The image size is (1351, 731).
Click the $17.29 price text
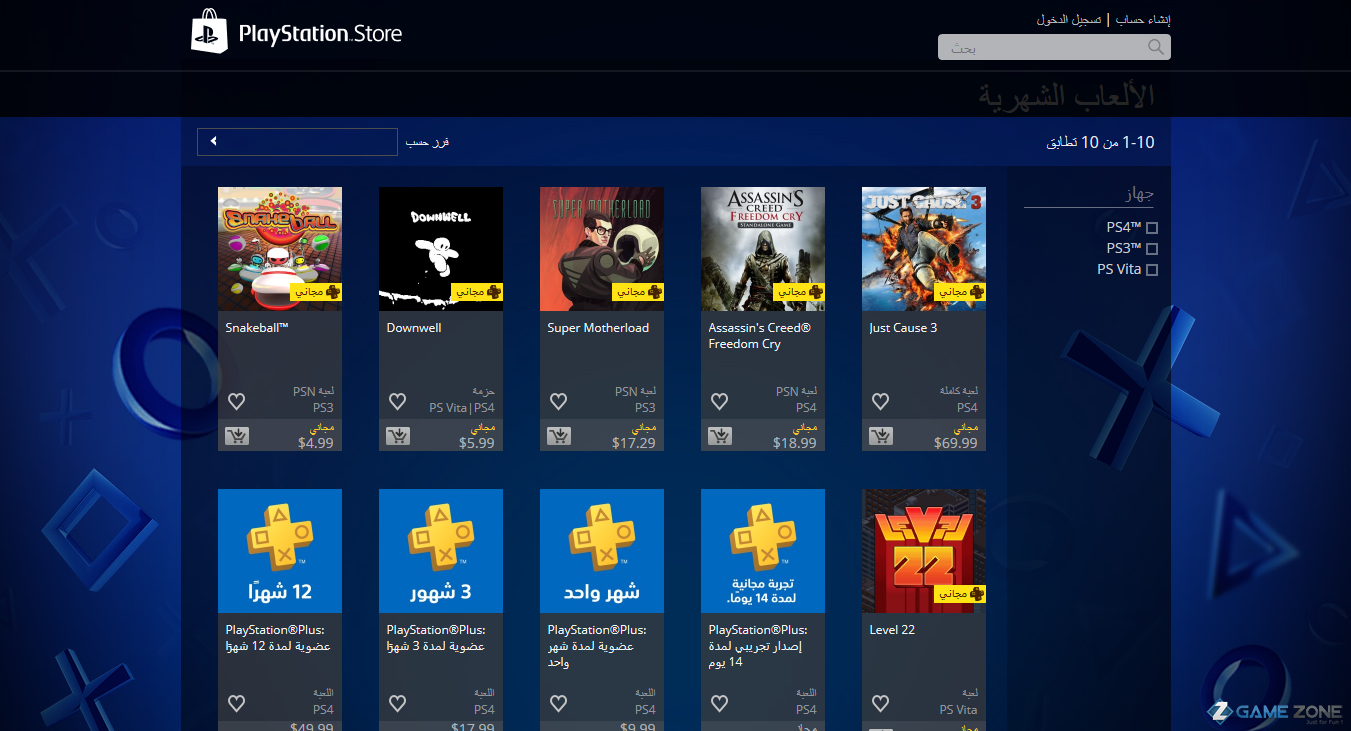(x=634, y=443)
